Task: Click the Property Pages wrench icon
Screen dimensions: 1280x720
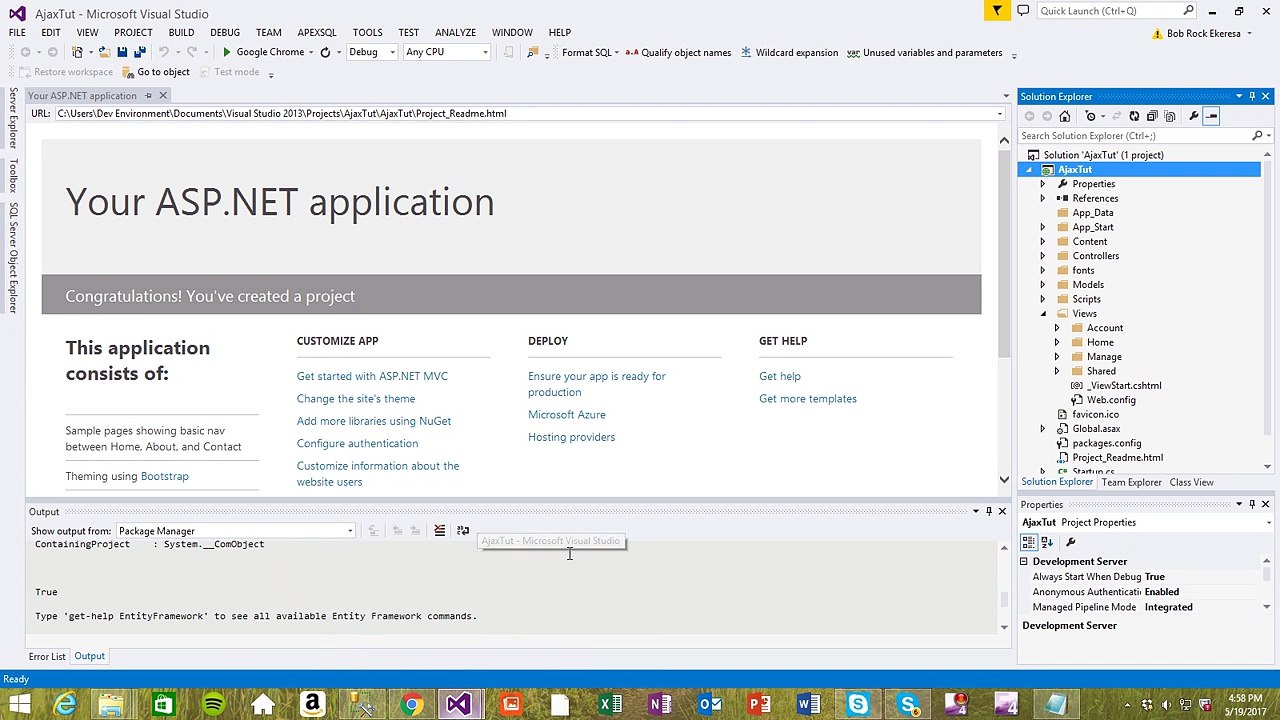Action: 1071,542
